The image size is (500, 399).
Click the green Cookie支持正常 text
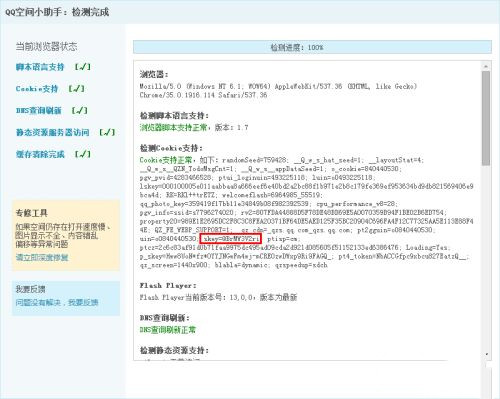point(166,160)
